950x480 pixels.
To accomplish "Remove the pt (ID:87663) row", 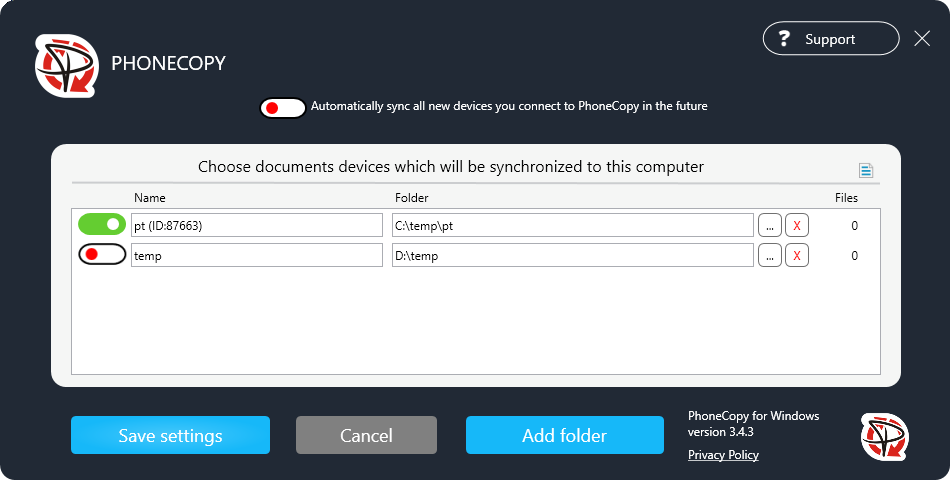I will click(797, 225).
